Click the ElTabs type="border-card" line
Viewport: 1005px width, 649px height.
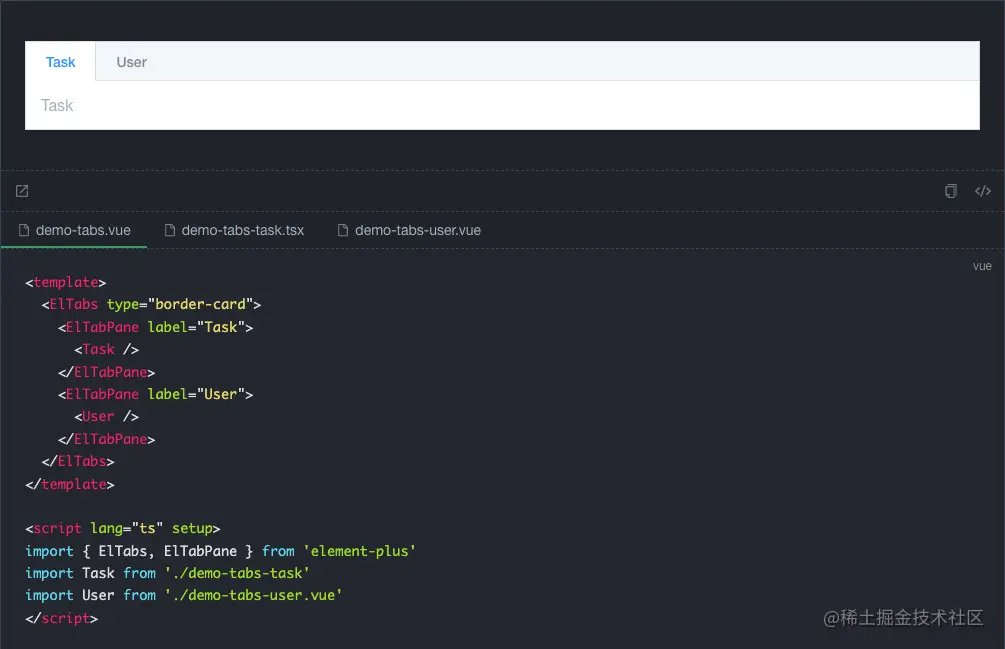tap(151, 304)
